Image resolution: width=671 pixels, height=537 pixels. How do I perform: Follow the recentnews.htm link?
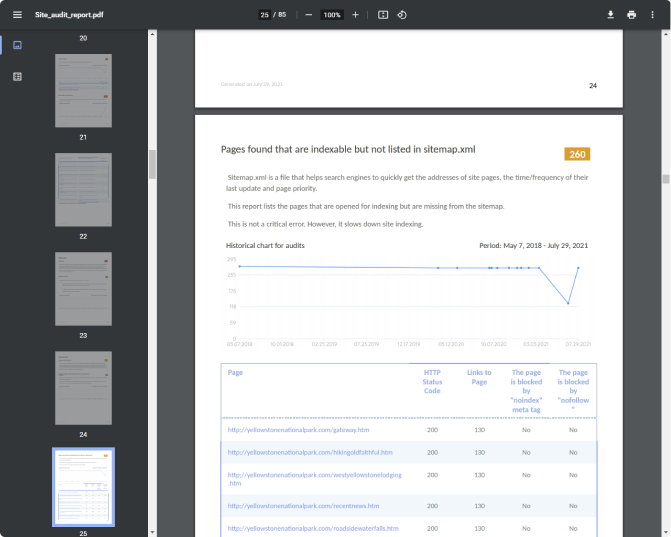(292, 504)
